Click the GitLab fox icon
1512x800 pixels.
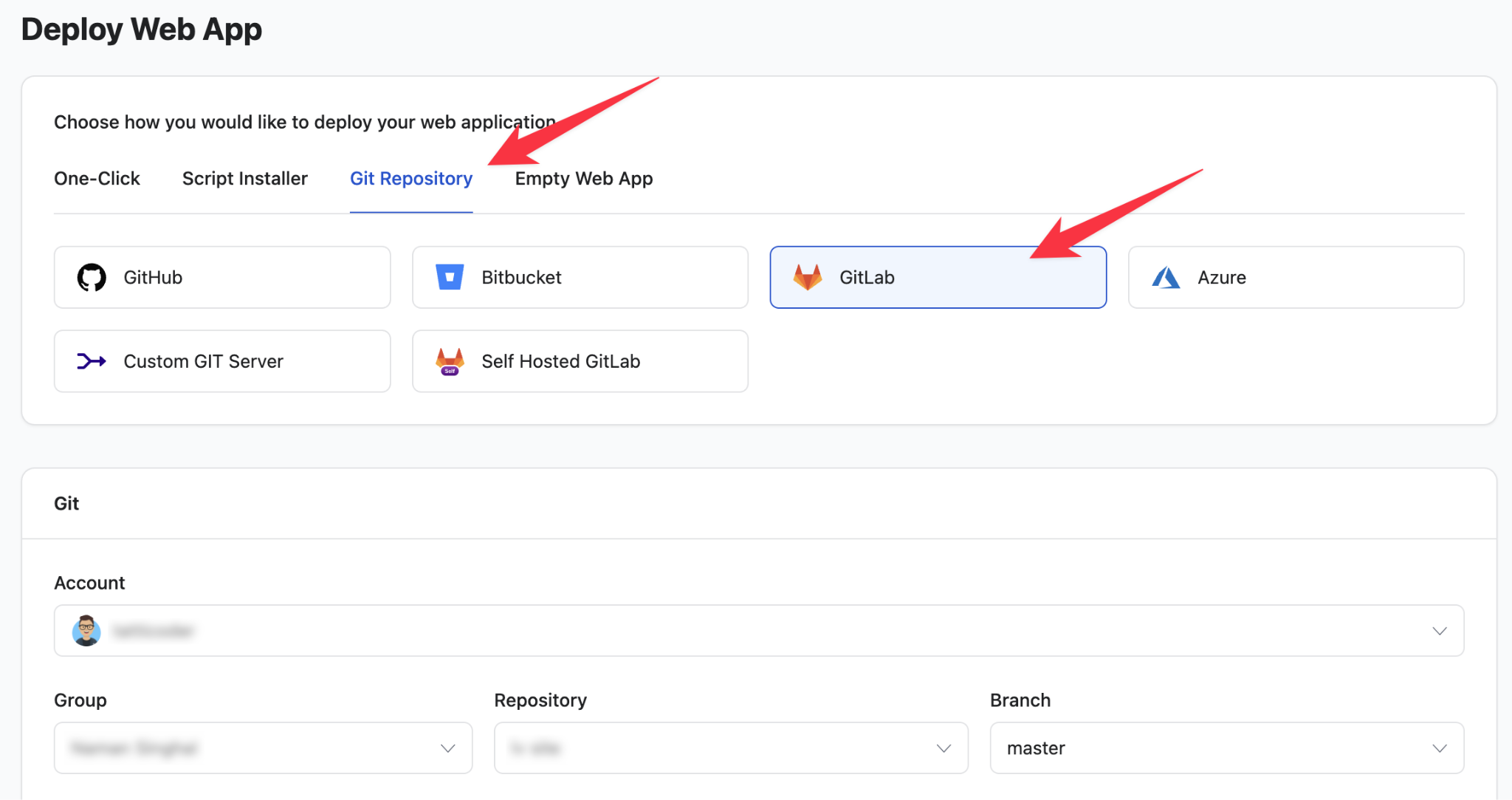tap(808, 277)
